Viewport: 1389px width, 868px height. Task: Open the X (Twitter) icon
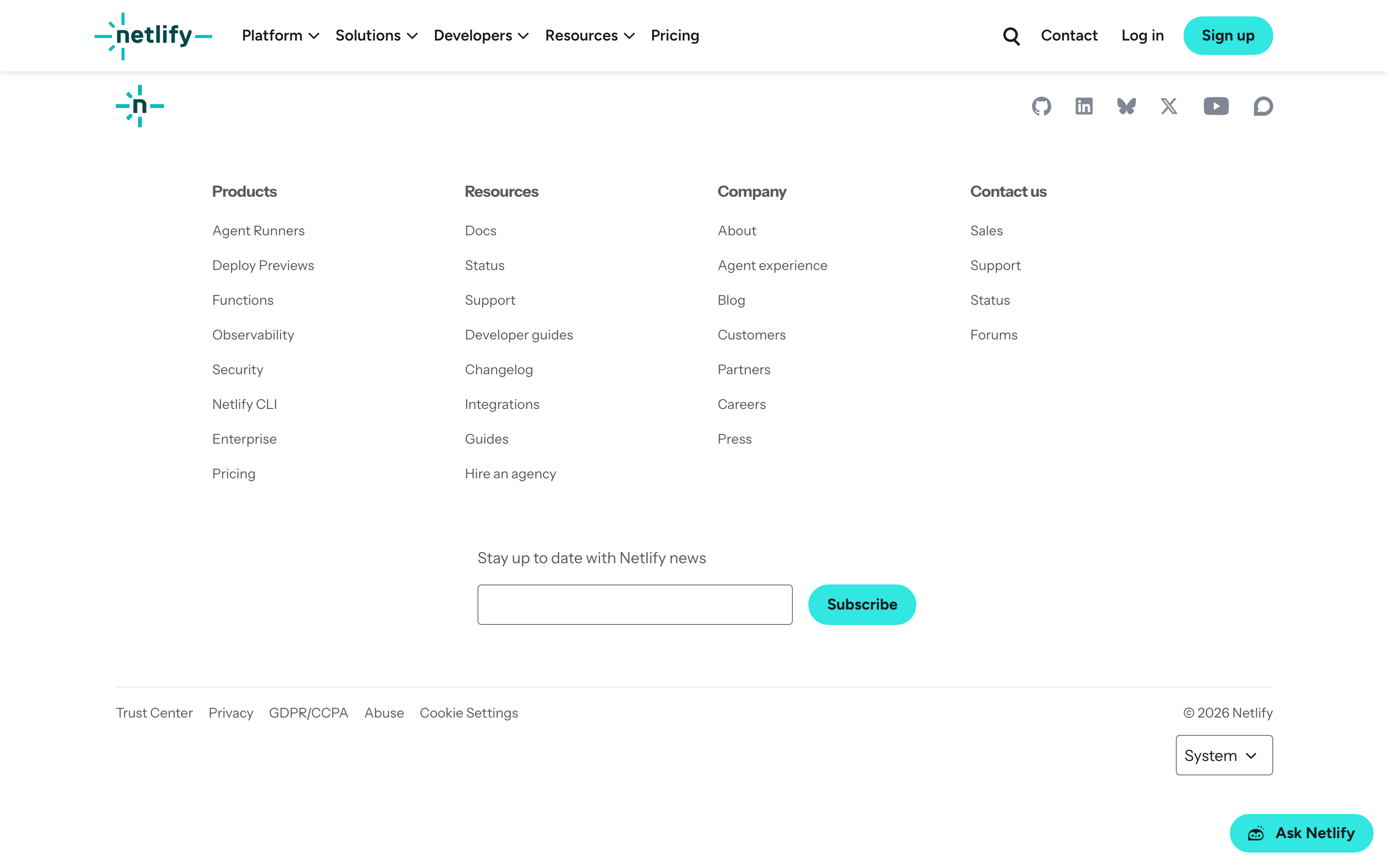tap(1169, 106)
